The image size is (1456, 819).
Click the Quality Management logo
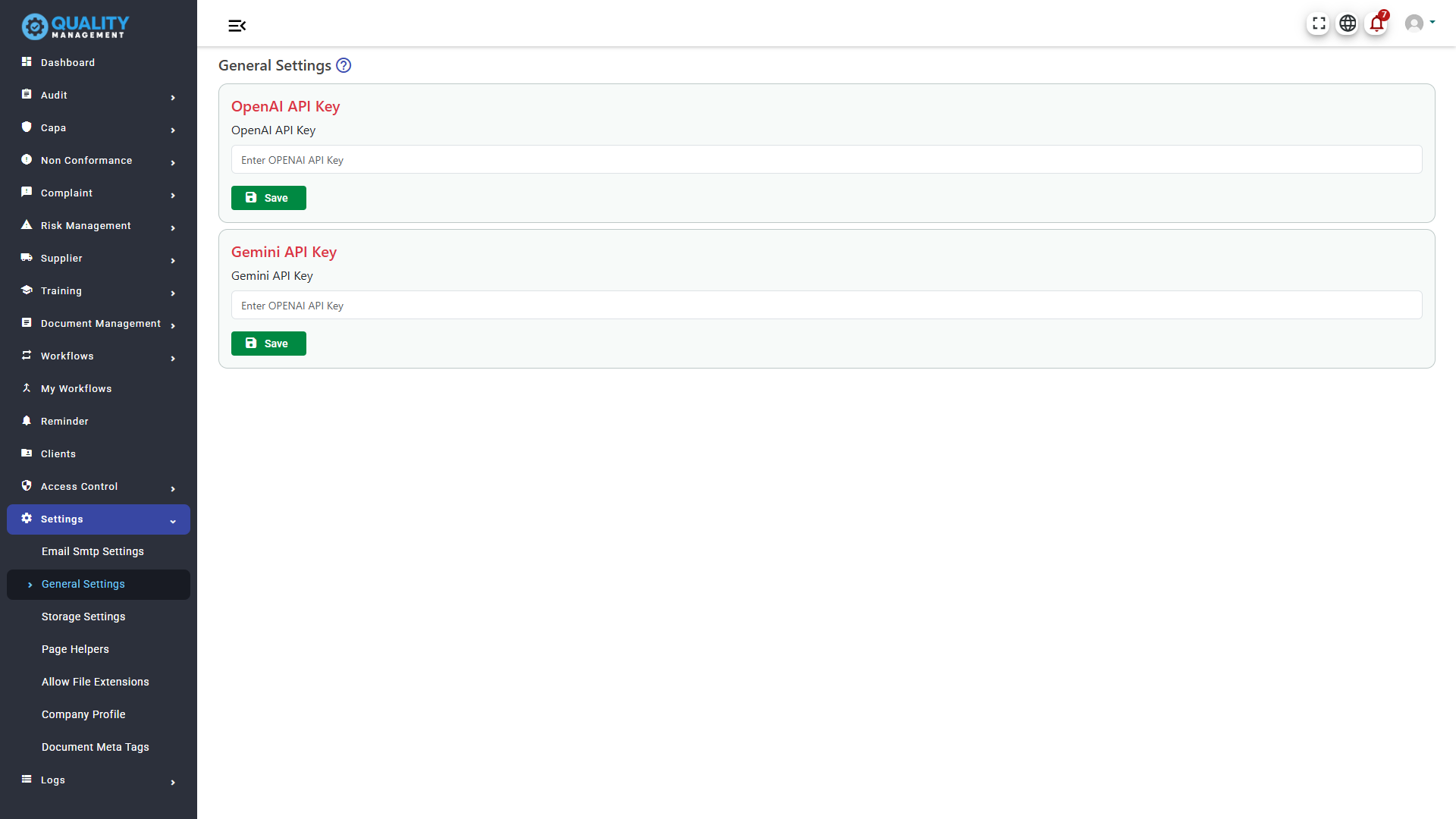tap(74, 27)
